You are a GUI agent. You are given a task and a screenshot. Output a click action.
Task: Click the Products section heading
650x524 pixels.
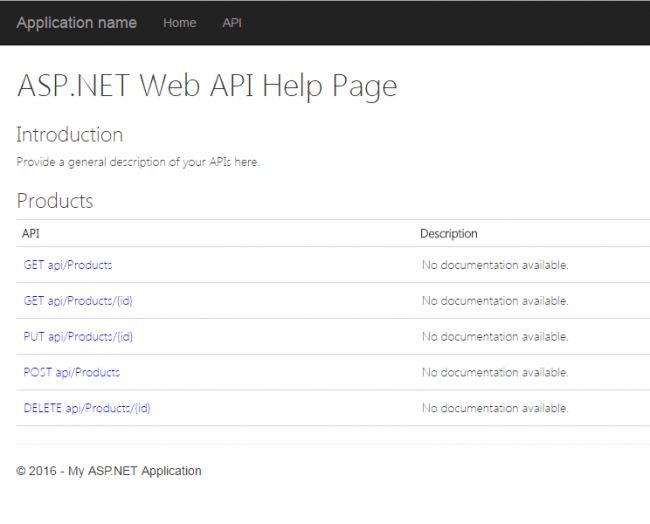(55, 201)
